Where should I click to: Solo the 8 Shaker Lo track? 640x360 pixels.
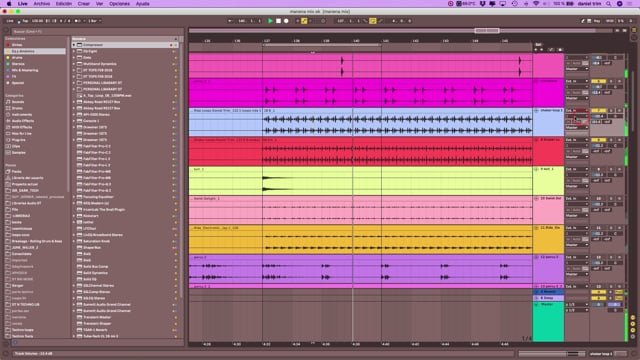click(x=611, y=140)
